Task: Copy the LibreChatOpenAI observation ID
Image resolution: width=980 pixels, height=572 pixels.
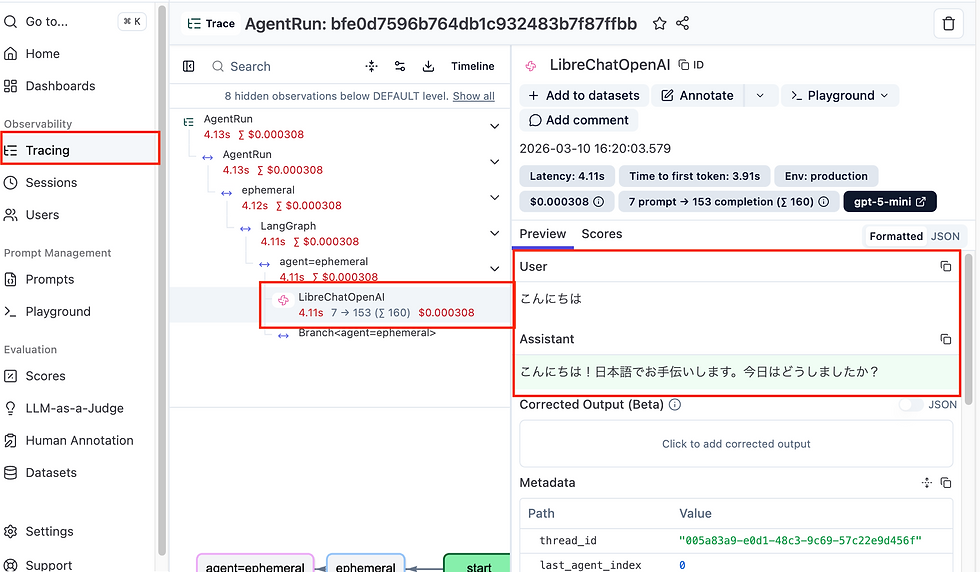Action: (691, 64)
